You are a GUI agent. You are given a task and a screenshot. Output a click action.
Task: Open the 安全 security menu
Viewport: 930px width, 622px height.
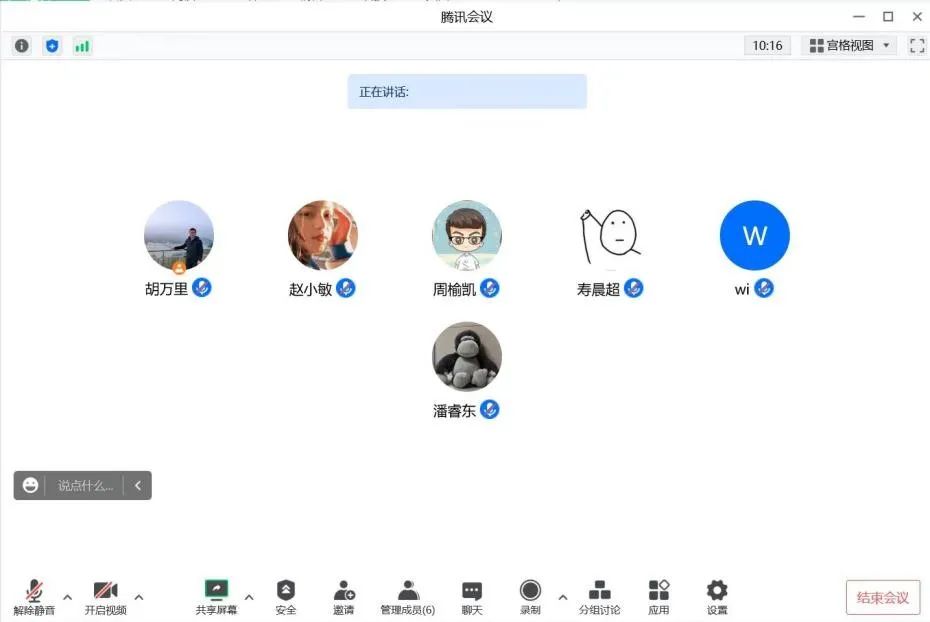[x=286, y=597]
